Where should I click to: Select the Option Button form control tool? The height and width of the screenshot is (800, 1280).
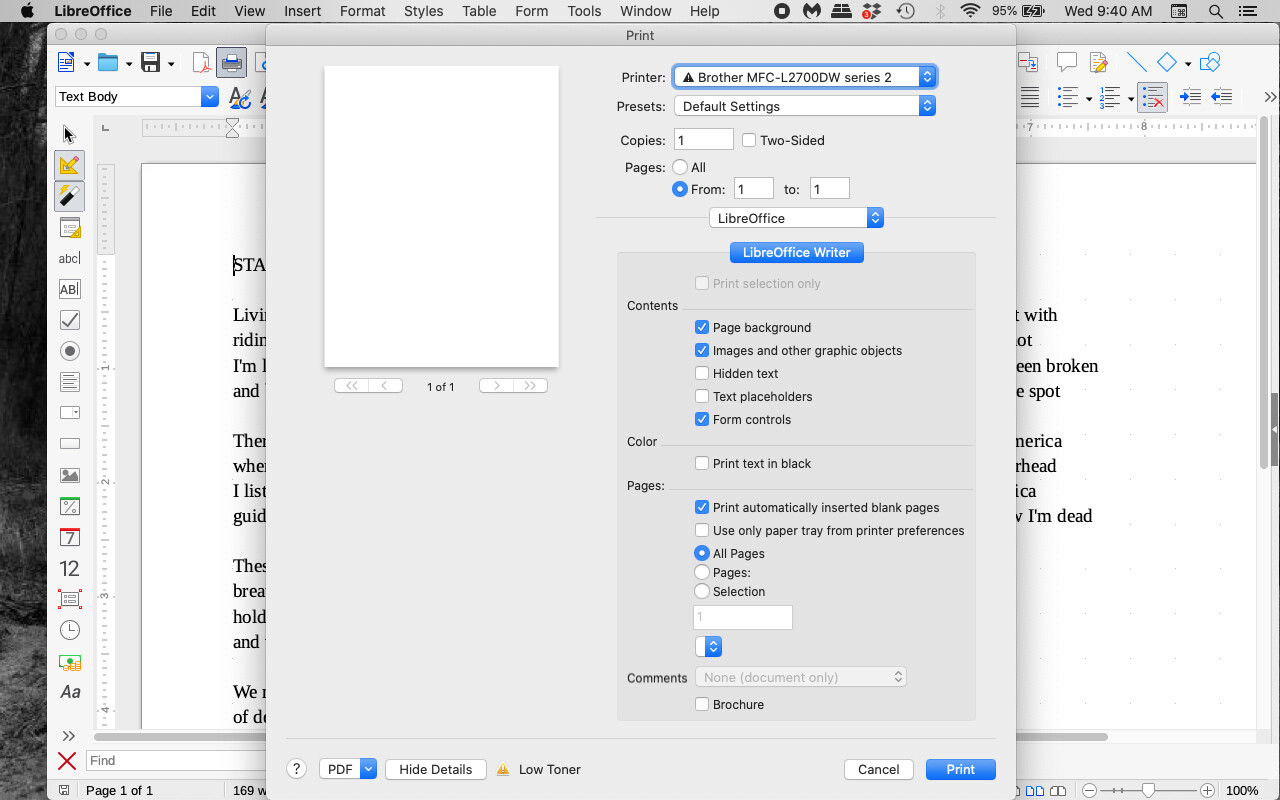tap(69, 351)
